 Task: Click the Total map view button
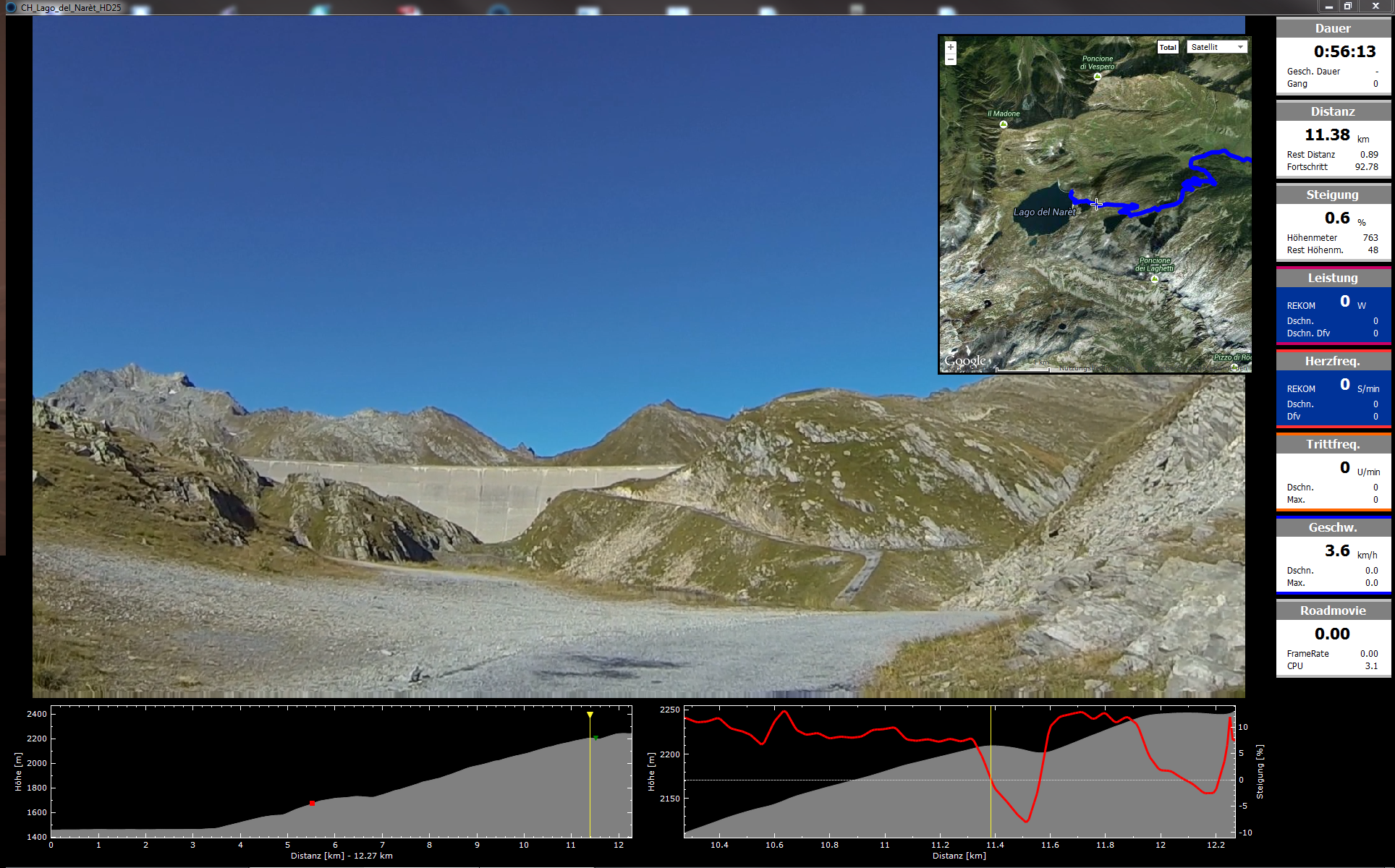[1168, 48]
